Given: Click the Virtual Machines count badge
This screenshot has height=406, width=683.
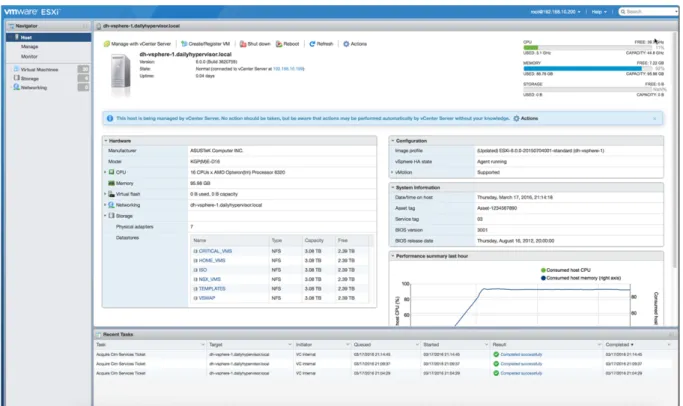Looking at the screenshot, I should click(83, 69).
